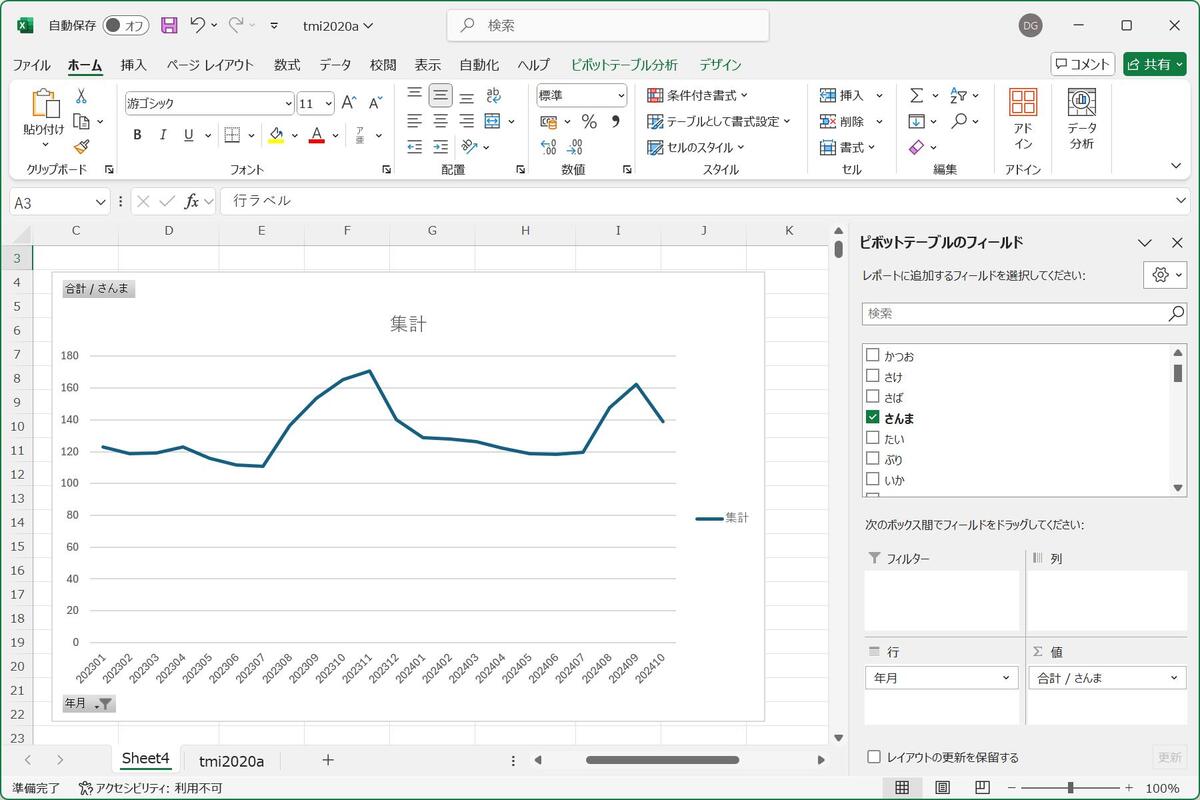
Task: Click the Save floppy disk icon
Action: click(x=169, y=25)
